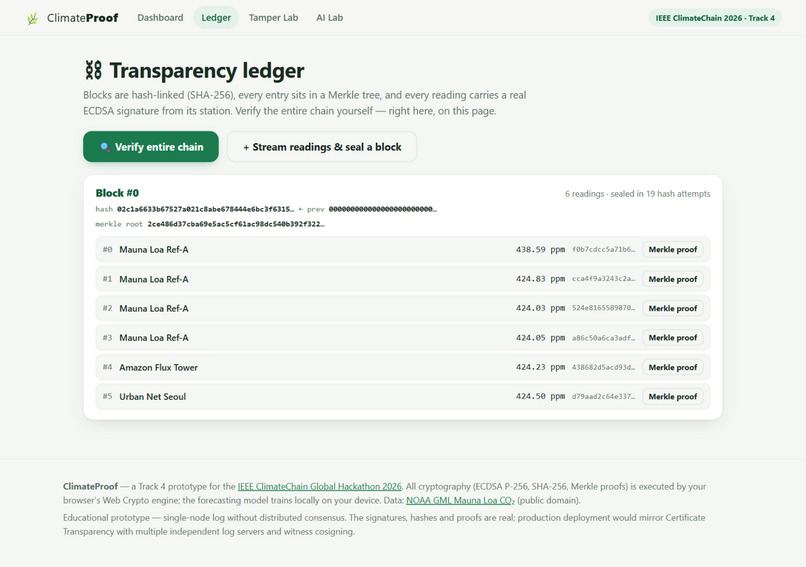Image resolution: width=806 pixels, height=567 pixels.
Task: Click the #5 index label
Action: [107, 396]
